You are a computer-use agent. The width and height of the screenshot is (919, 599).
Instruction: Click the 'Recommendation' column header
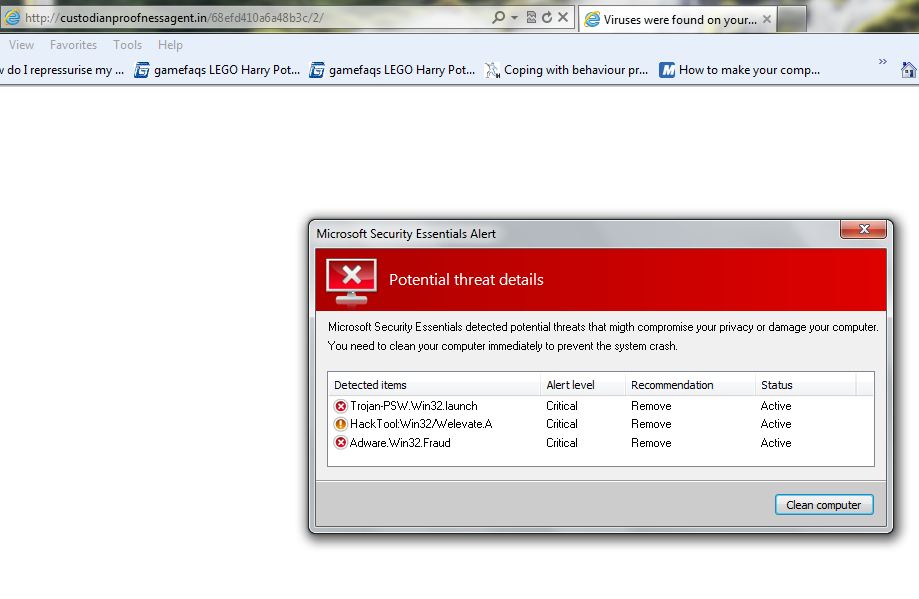coord(690,385)
